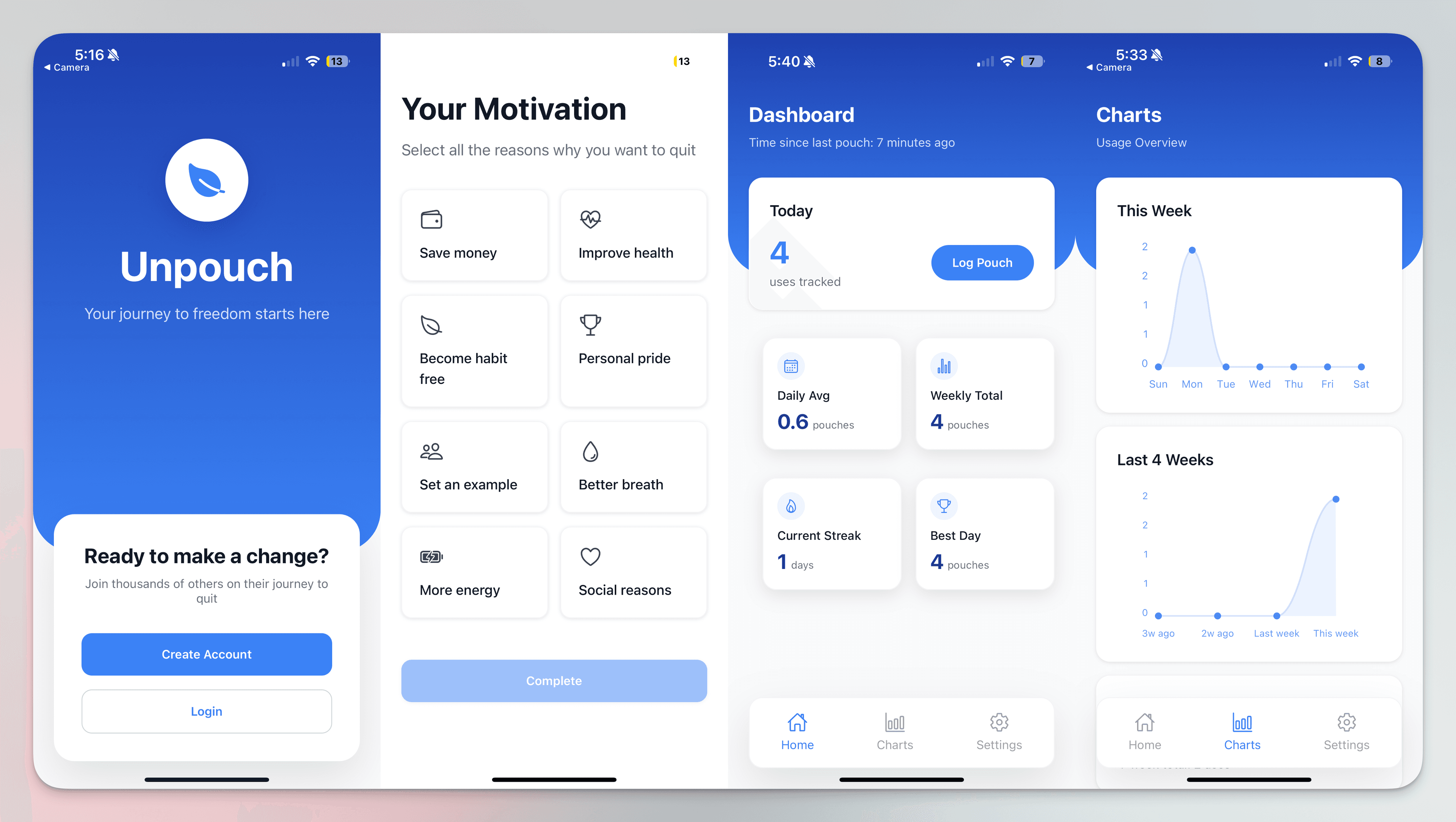
Task: Open Settings from Dashboard navigation
Action: (999, 730)
